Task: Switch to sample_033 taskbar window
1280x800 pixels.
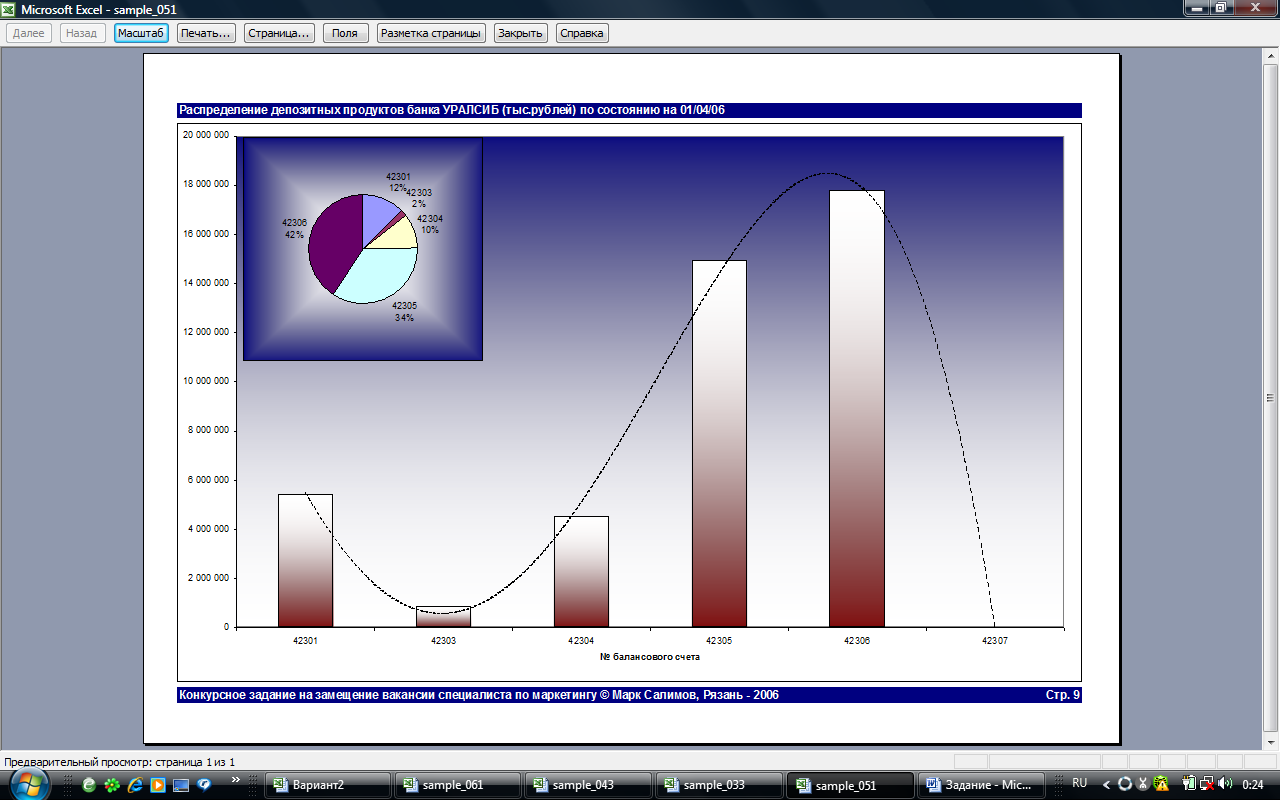Action: click(x=718, y=785)
